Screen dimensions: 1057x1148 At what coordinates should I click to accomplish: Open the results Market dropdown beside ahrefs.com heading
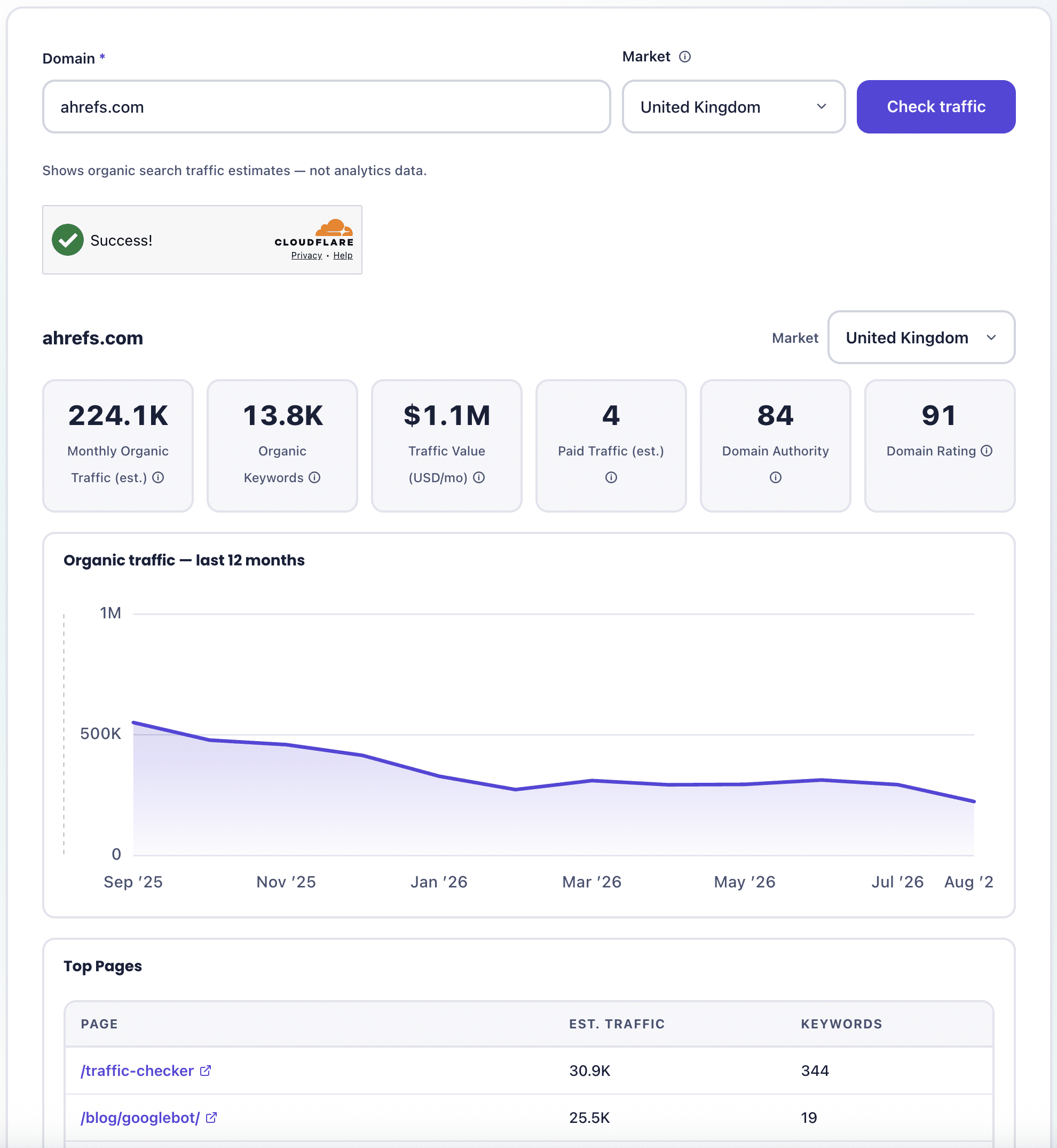coord(921,337)
